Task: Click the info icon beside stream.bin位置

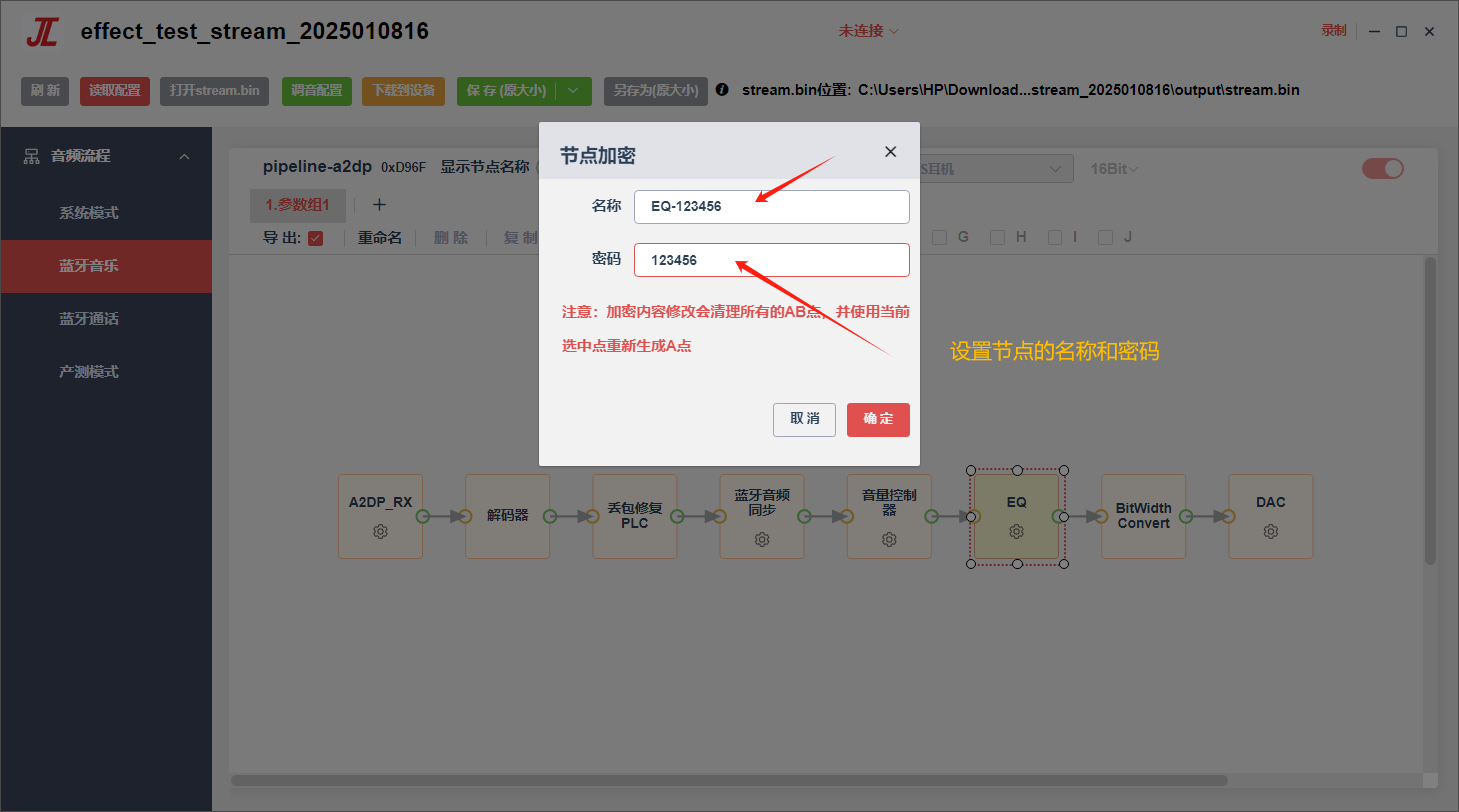Action: click(x=723, y=90)
